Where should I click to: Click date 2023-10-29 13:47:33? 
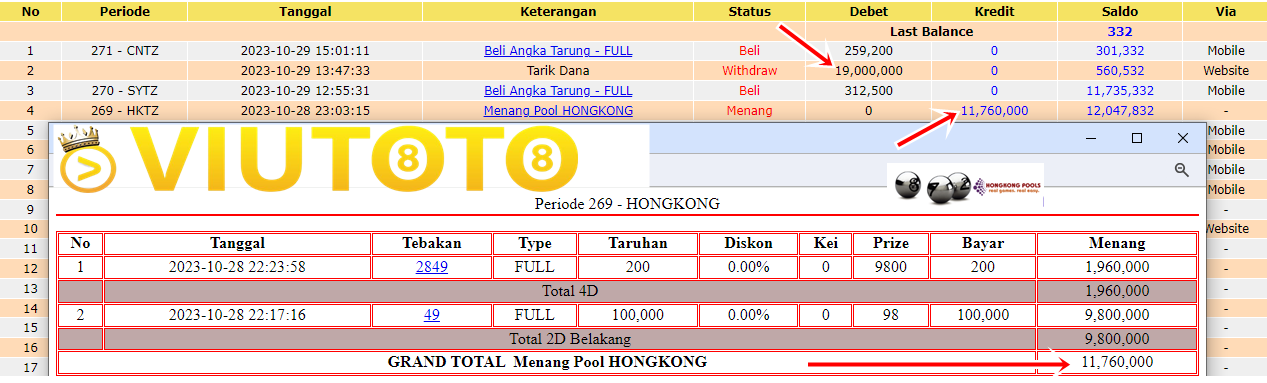point(306,71)
